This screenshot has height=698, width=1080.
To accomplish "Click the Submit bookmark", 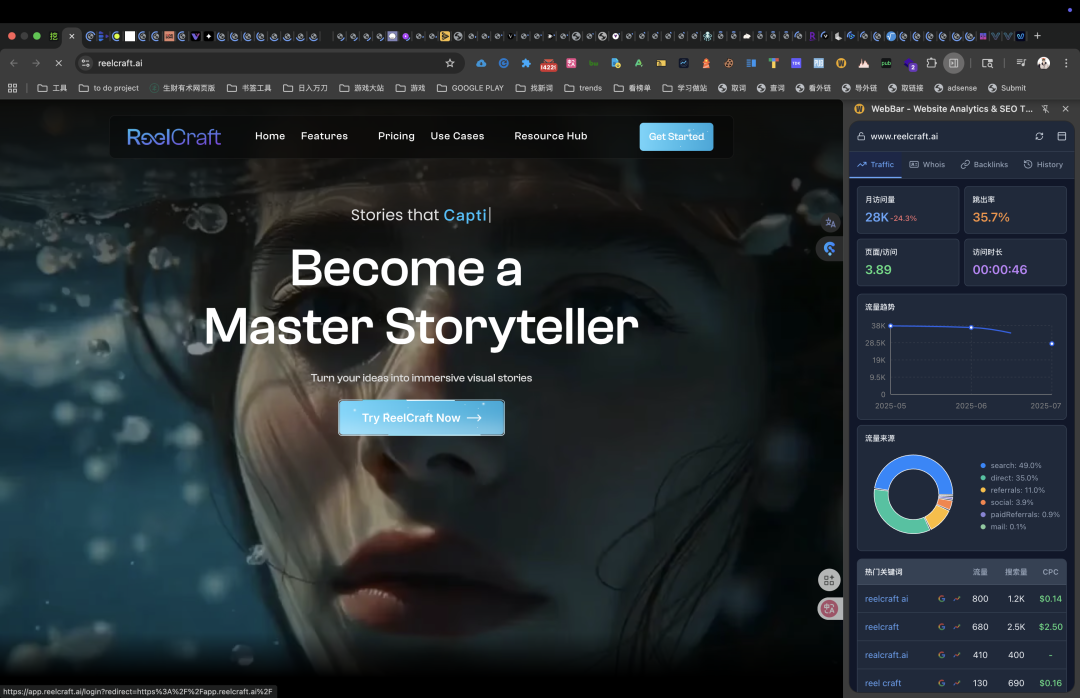I will [x=1007, y=88].
